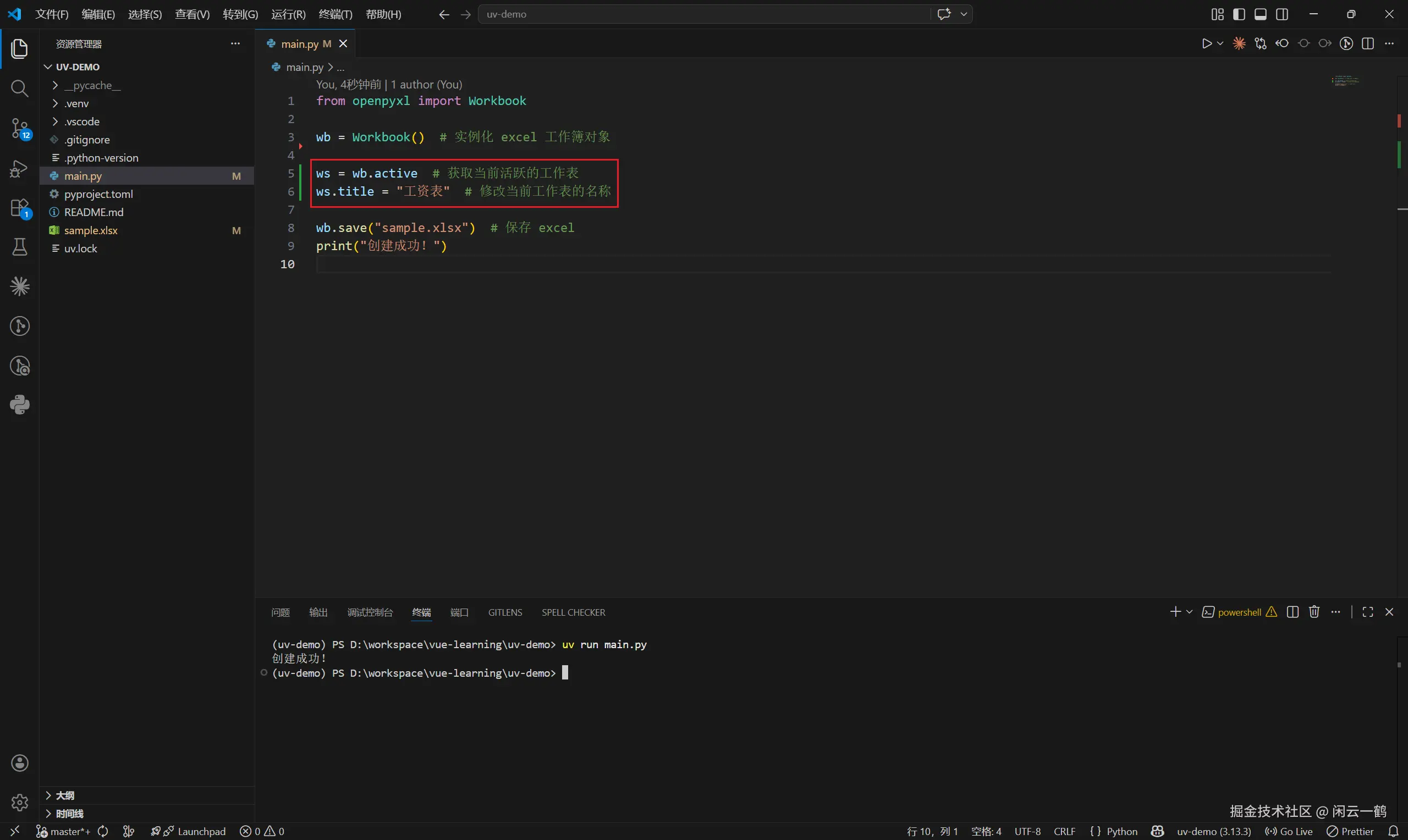Toggle the bottom panel visibility
The image size is (1408, 840).
coord(1260,14)
